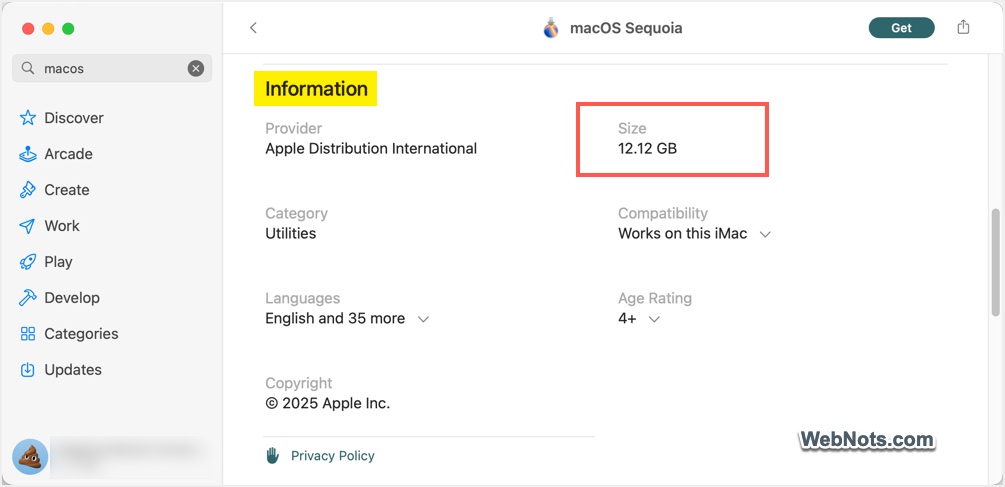Image resolution: width=1005 pixels, height=487 pixels.
Task: Click the Play rocket icon
Action: 28,261
